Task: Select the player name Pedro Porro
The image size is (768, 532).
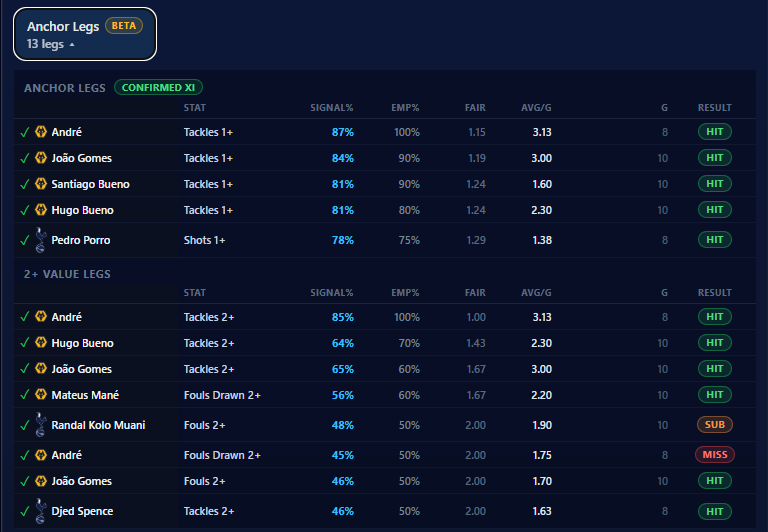Action: tap(81, 240)
